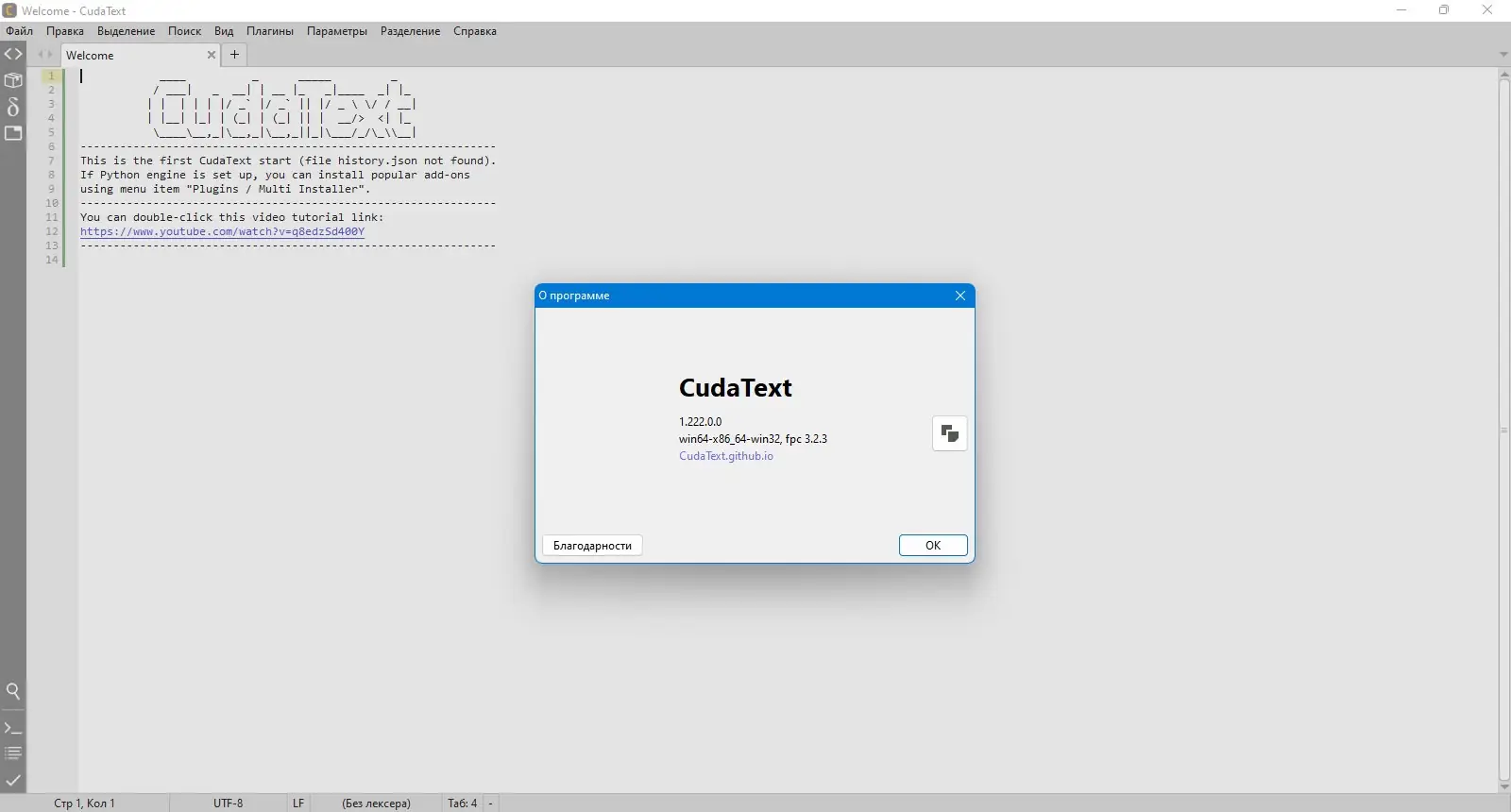Choose lexer via '(Без лексера)' status field

pos(376,804)
